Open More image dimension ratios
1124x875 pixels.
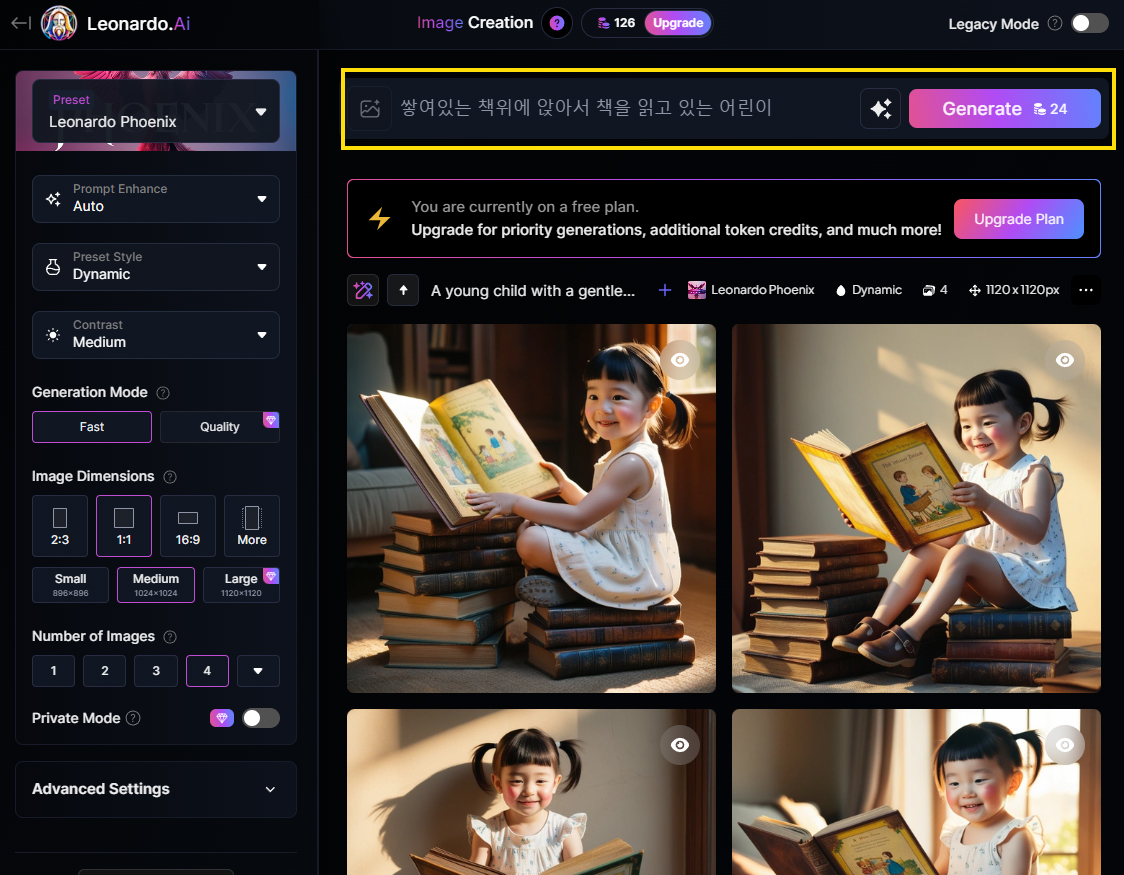[x=252, y=526]
